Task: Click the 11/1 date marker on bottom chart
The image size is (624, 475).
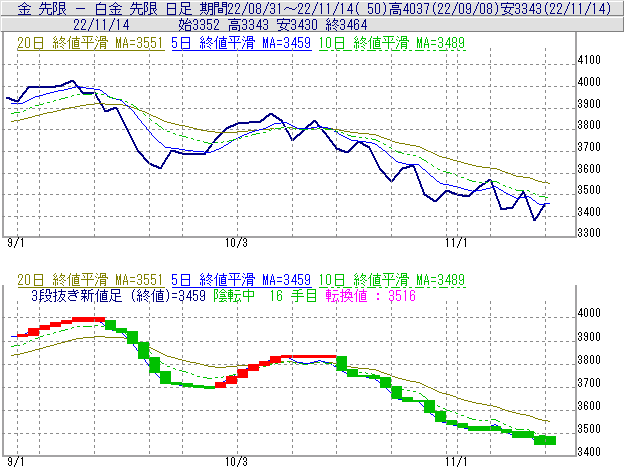Action: (x=455, y=463)
